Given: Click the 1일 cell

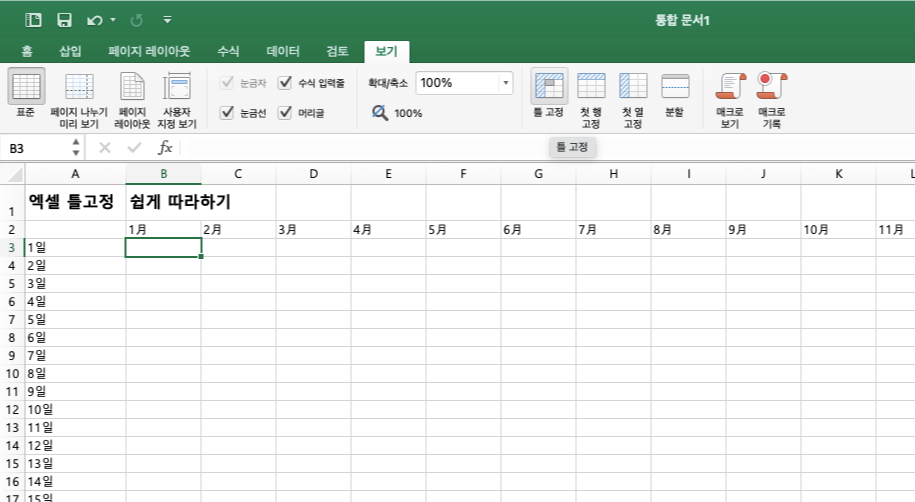Looking at the screenshot, I should pos(75,247).
